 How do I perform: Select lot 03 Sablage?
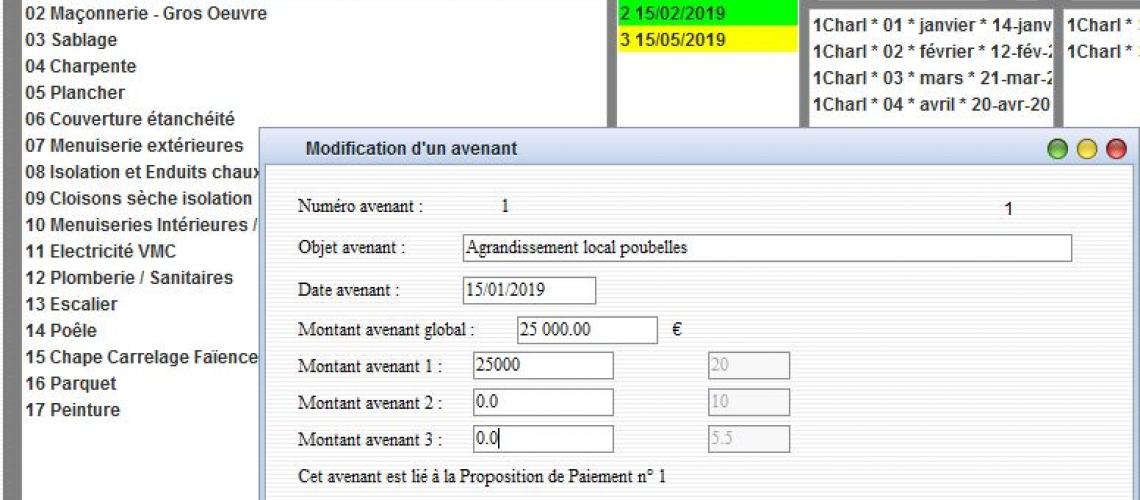71,40
